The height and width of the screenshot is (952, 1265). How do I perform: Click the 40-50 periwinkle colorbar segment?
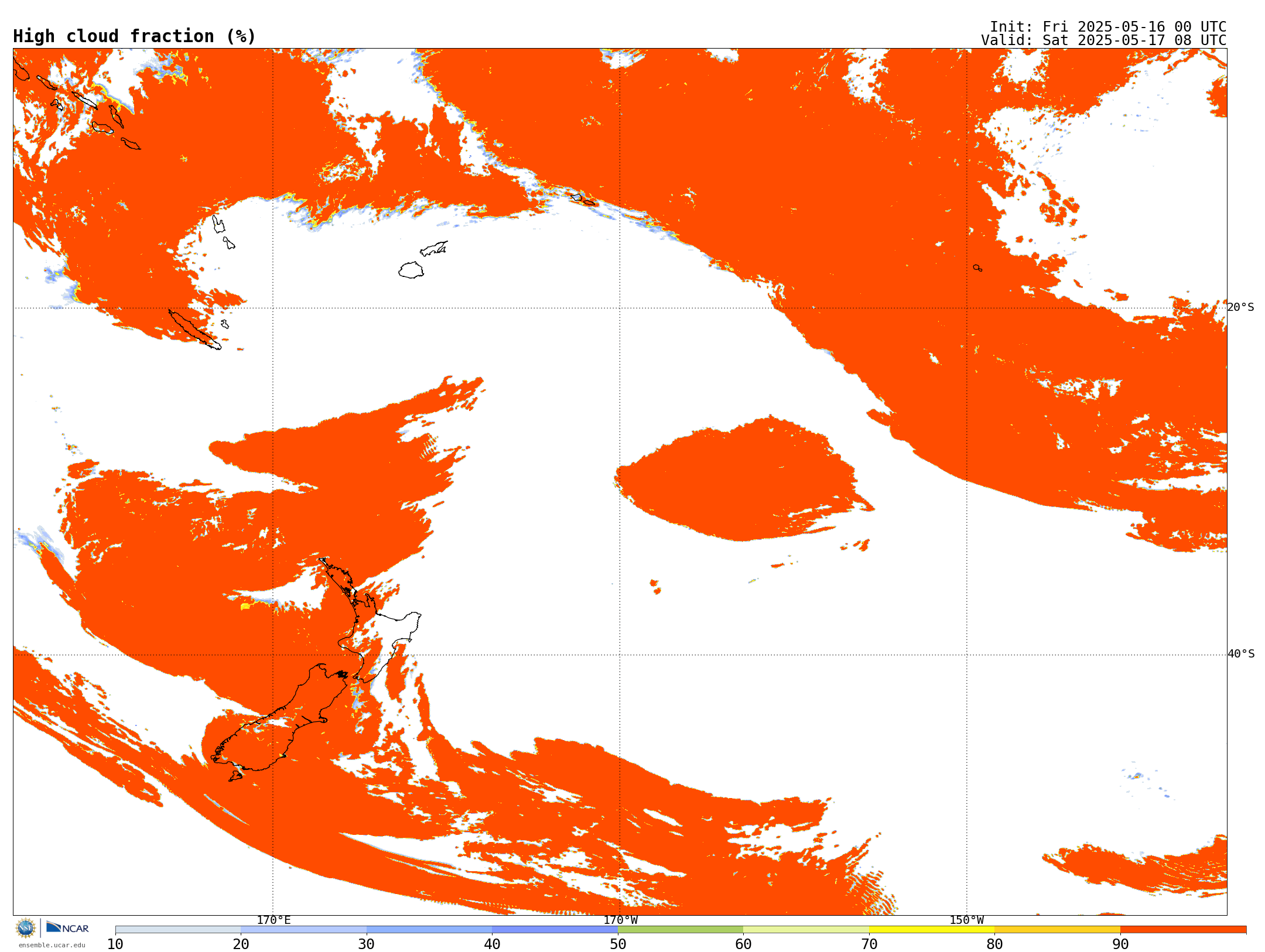[555, 930]
